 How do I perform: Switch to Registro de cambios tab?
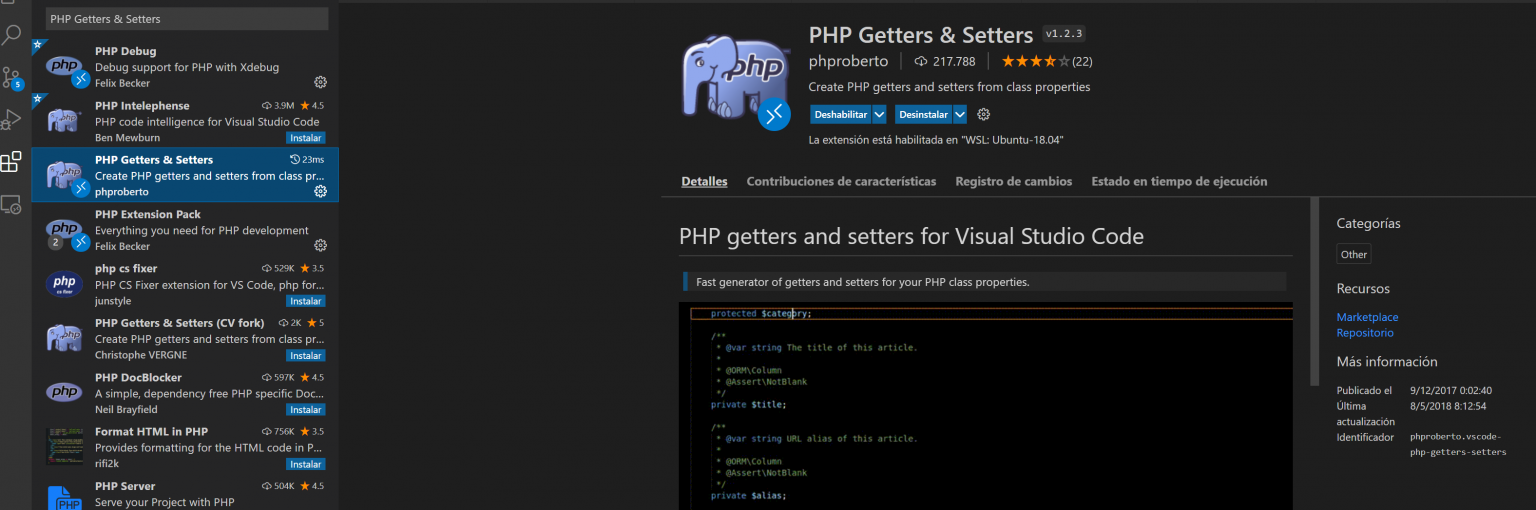tap(1013, 181)
